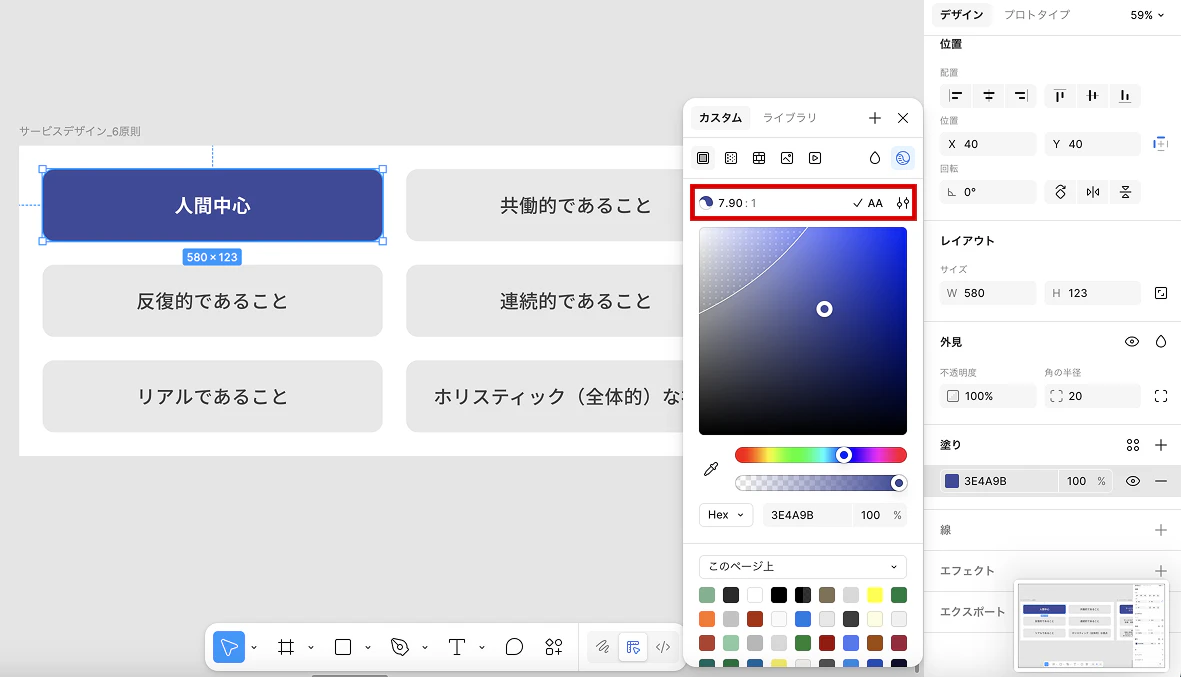The image size is (1181, 677).
Task: Expand Move tool options arrow
Action: [254, 648]
